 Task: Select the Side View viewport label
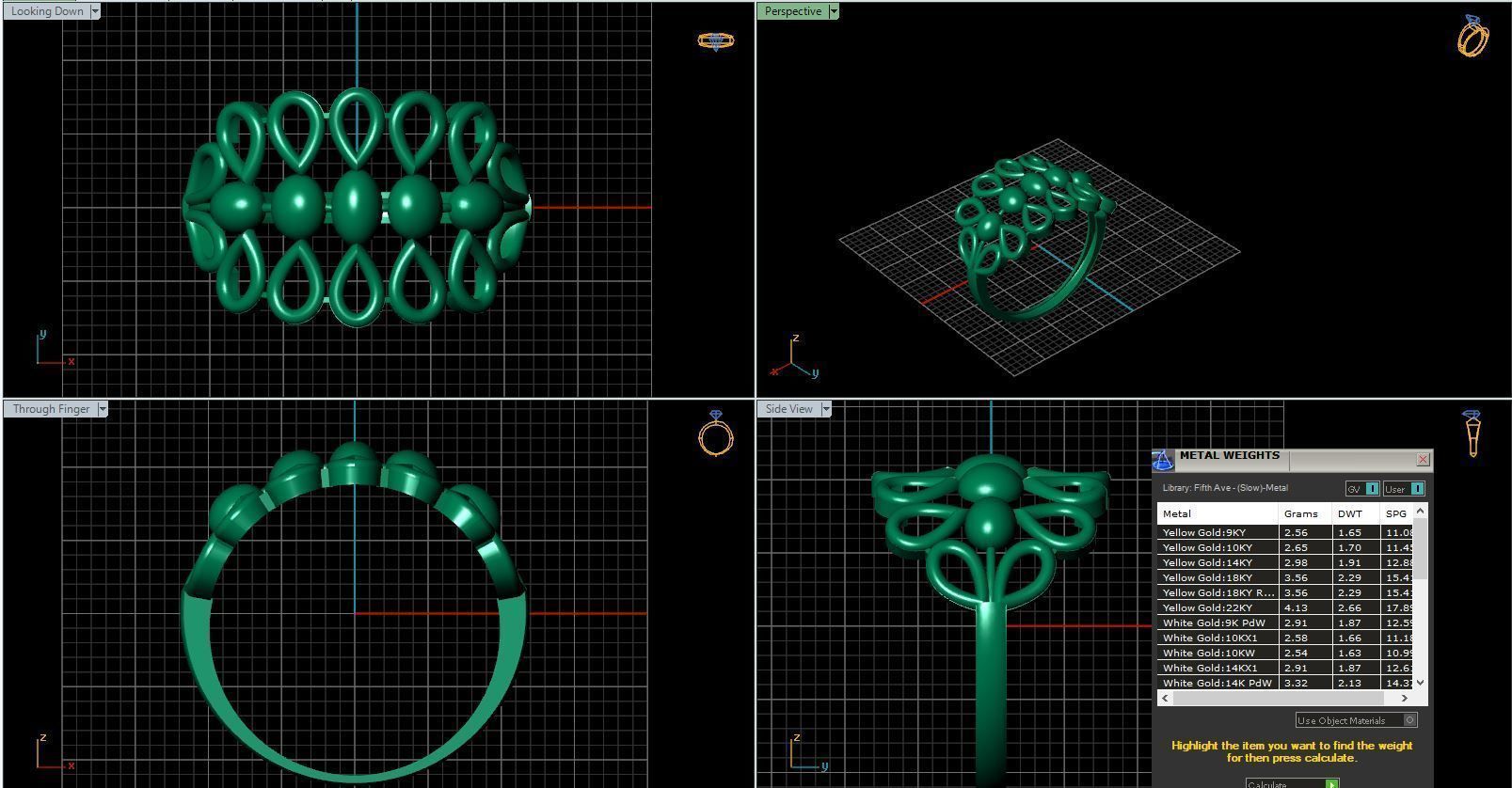coord(789,409)
